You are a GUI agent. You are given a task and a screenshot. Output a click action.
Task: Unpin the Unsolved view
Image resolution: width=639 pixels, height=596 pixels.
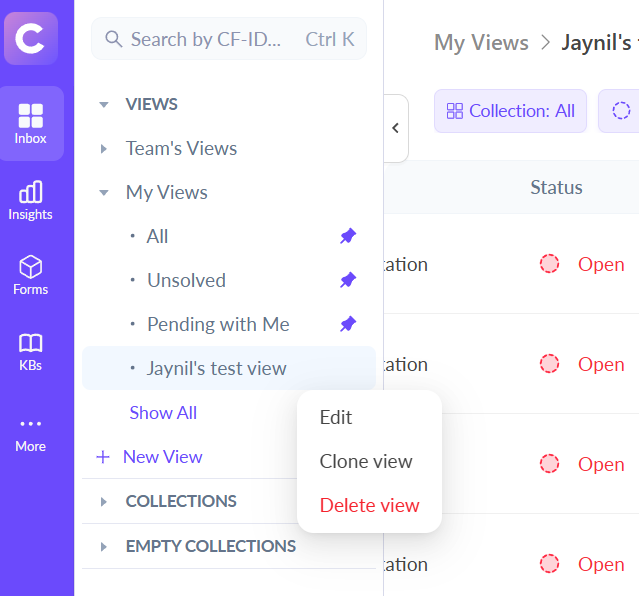348,280
